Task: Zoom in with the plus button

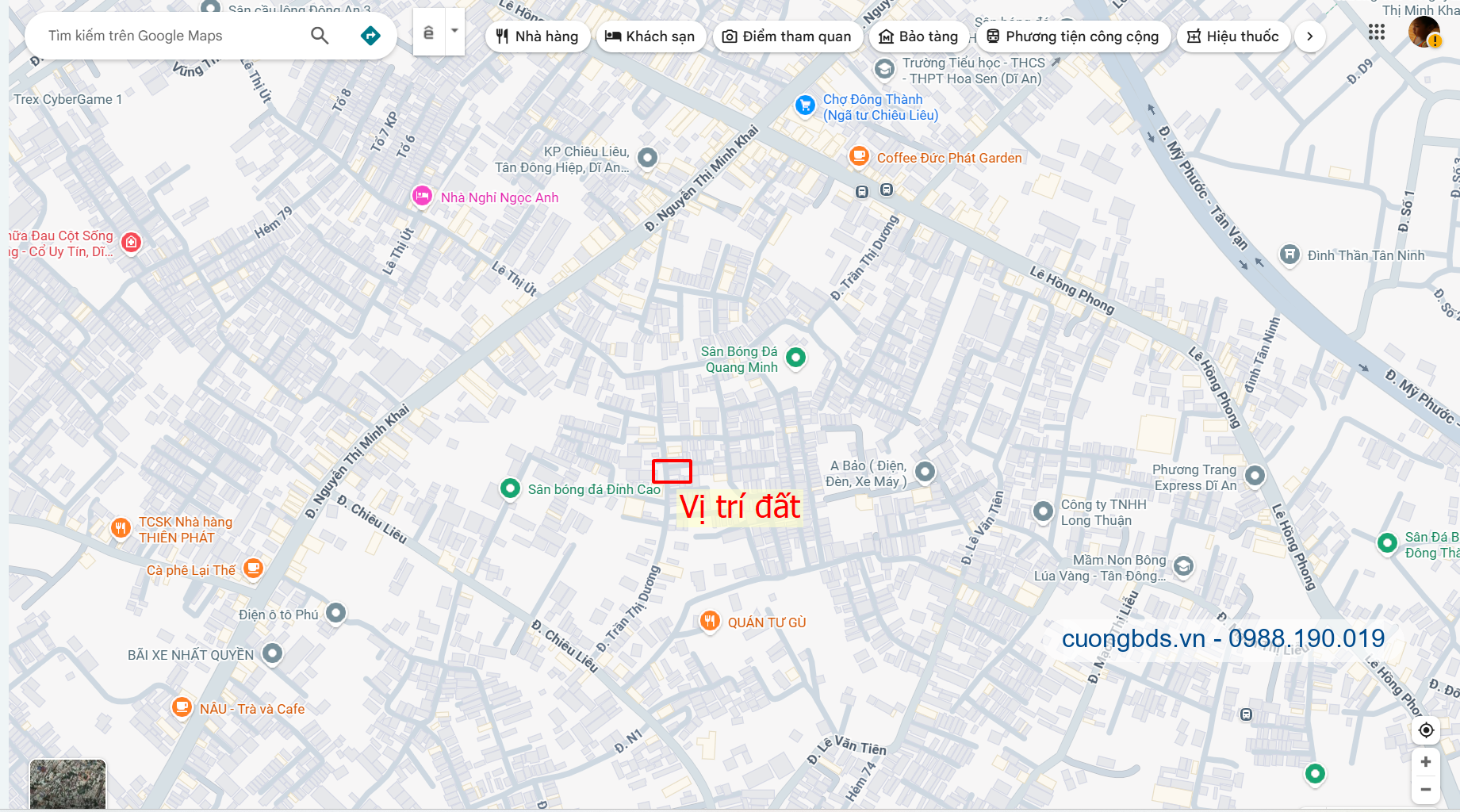Action: click(x=1426, y=762)
